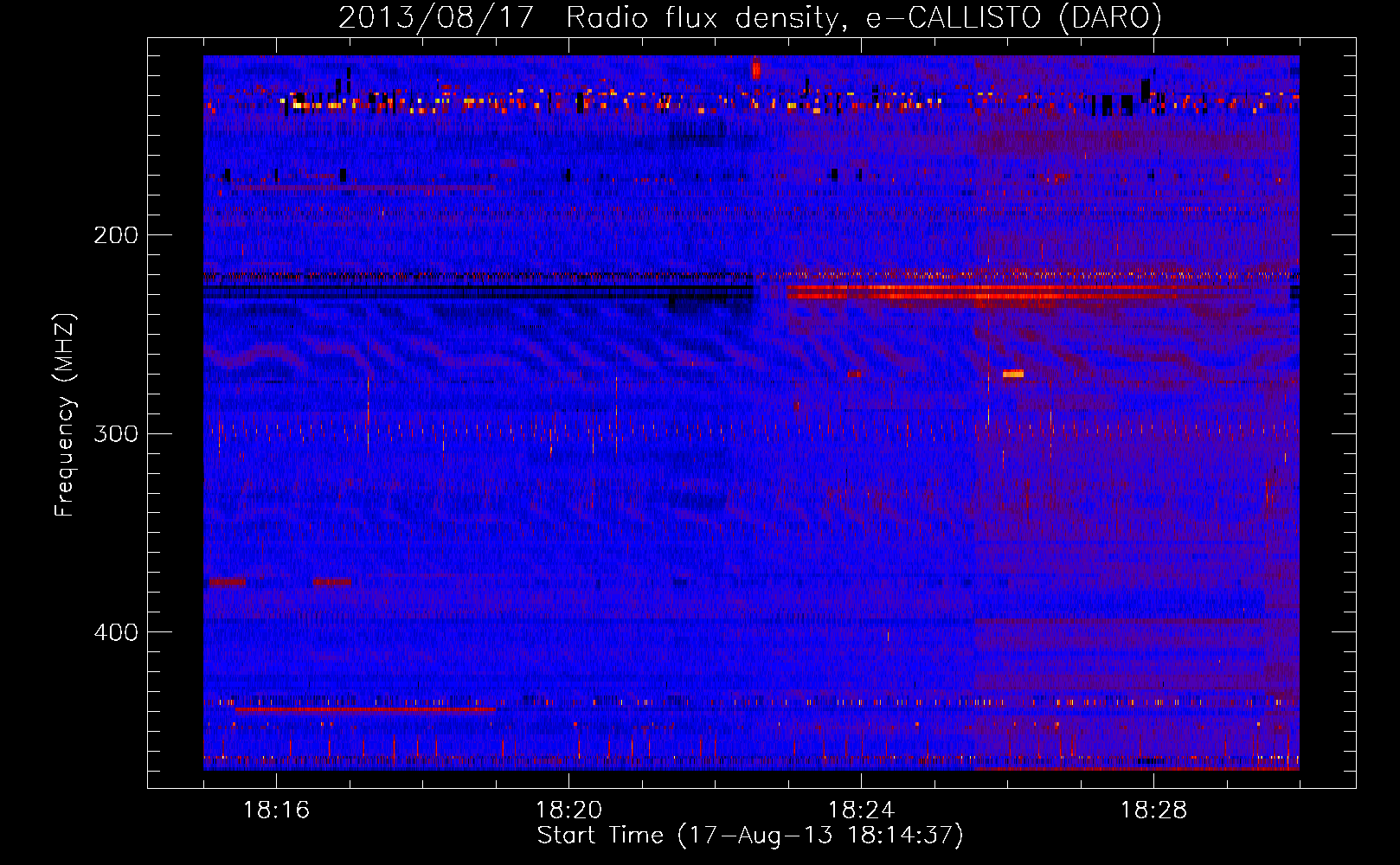This screenshot has width=1400, height=865.
Task: Click the 18:28 time tick label
Action: 1153,811
